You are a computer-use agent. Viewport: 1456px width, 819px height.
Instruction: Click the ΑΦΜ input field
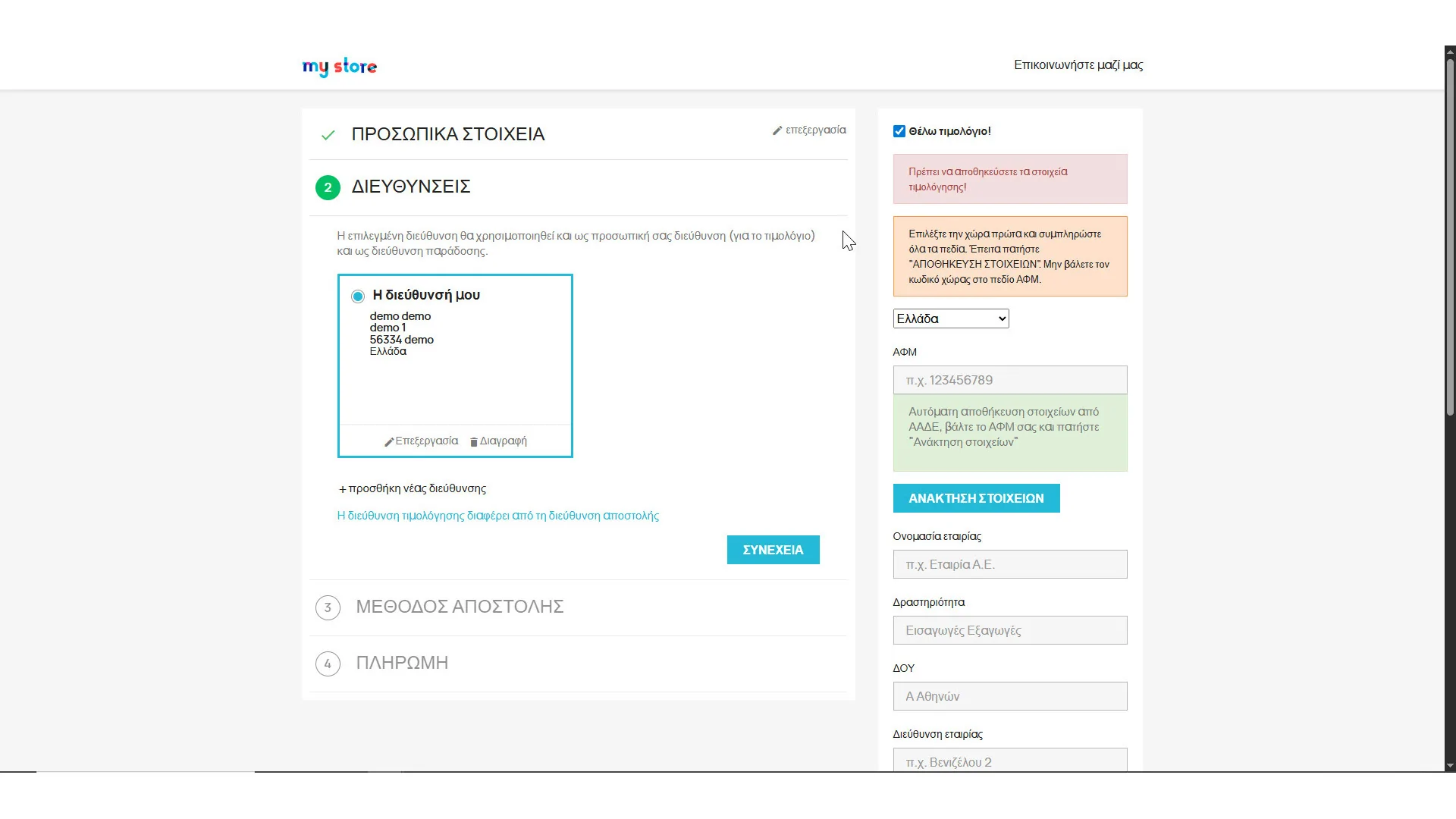pos(1009,380)
